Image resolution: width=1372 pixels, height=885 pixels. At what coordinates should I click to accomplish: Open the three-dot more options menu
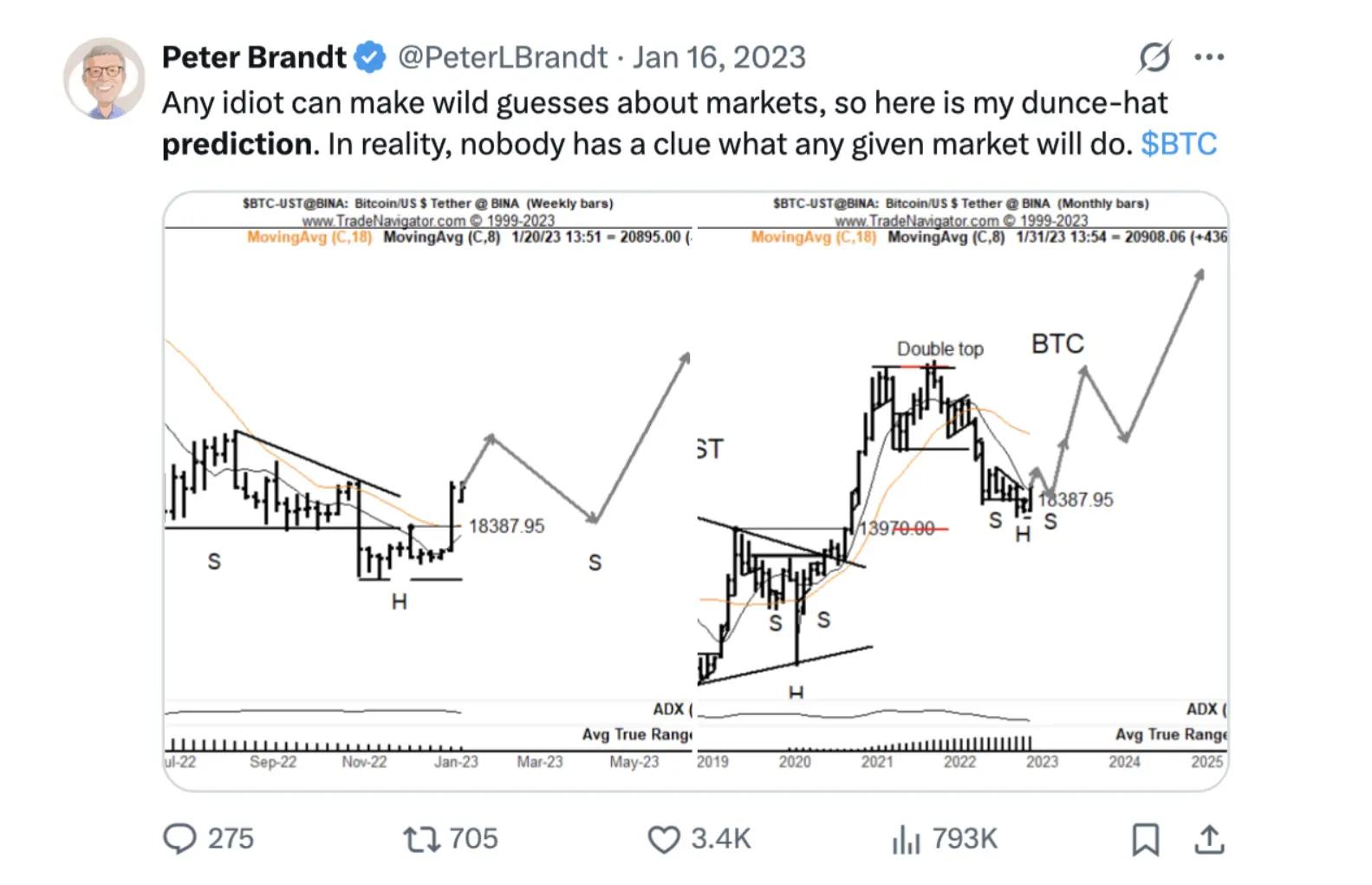click(x=1209, y=57)
